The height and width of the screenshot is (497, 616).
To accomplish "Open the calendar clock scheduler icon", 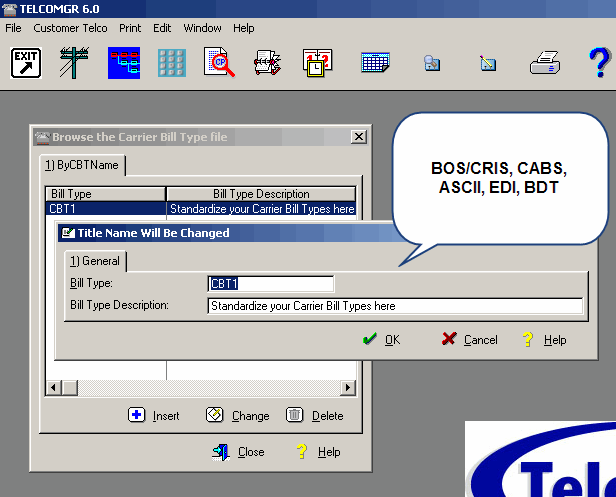I will (x=317, y=62).
